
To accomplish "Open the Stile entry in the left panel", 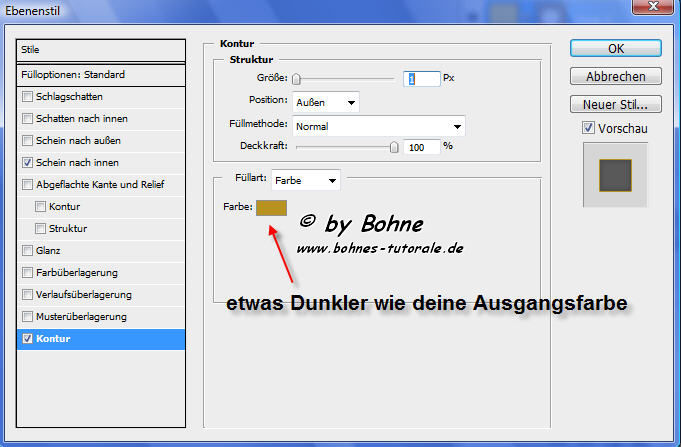I will coord(102,49).
